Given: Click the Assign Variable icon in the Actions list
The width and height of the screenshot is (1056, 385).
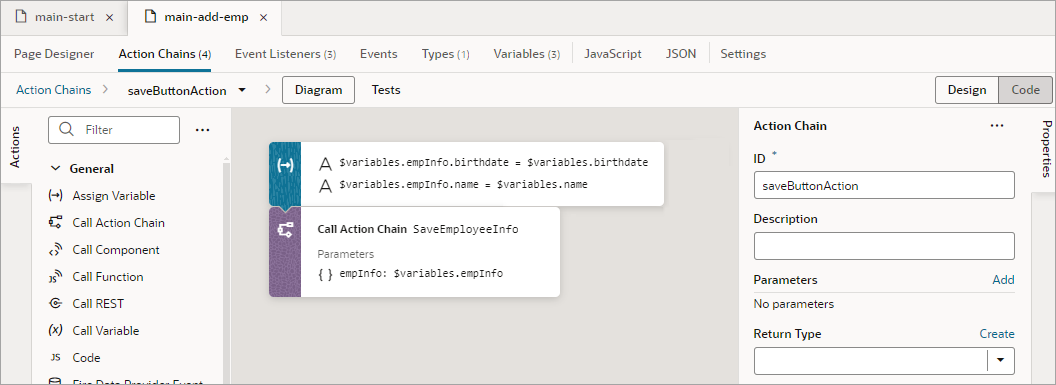Looking at the screenshot, I should pos(56,196).
